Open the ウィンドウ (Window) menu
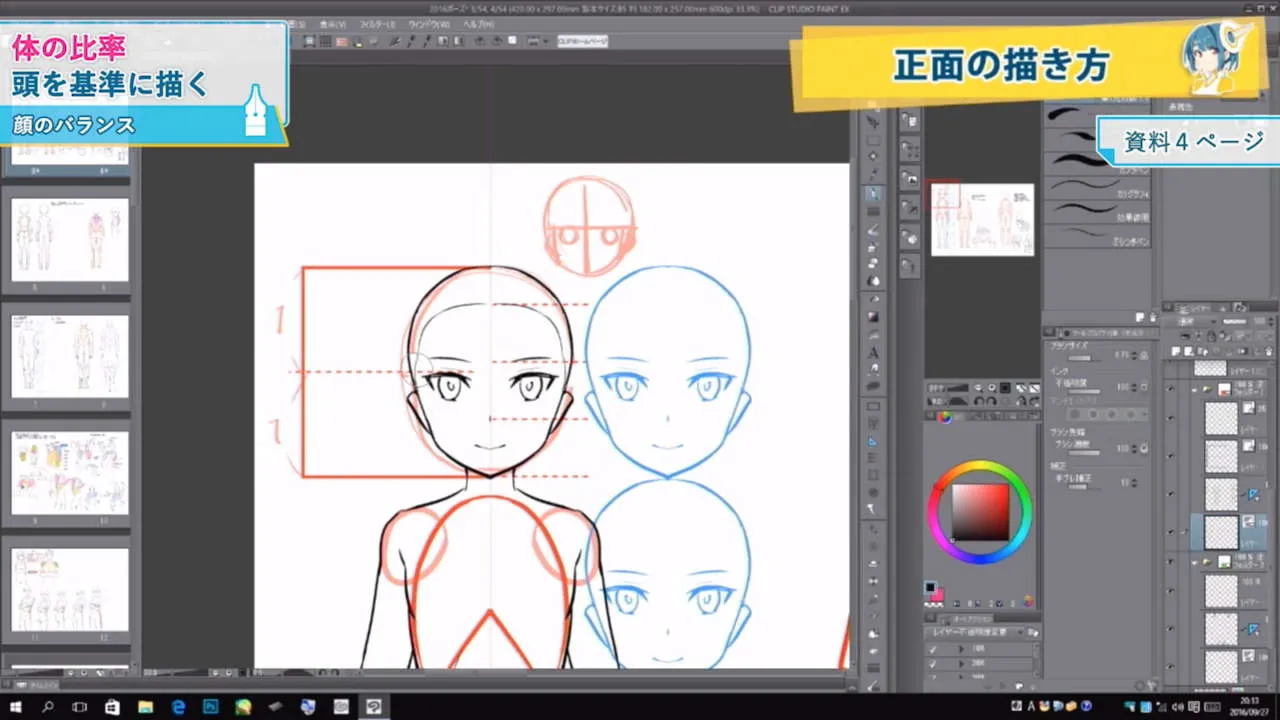1280x720 pixels. pyautogui.click(x=430, y=23)
